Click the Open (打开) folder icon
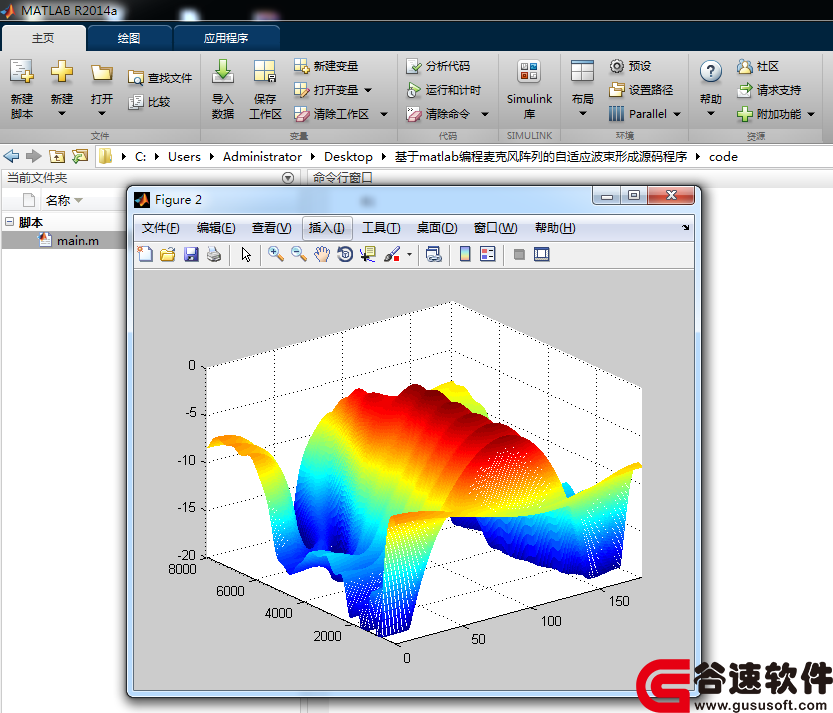 click(101, 72)
